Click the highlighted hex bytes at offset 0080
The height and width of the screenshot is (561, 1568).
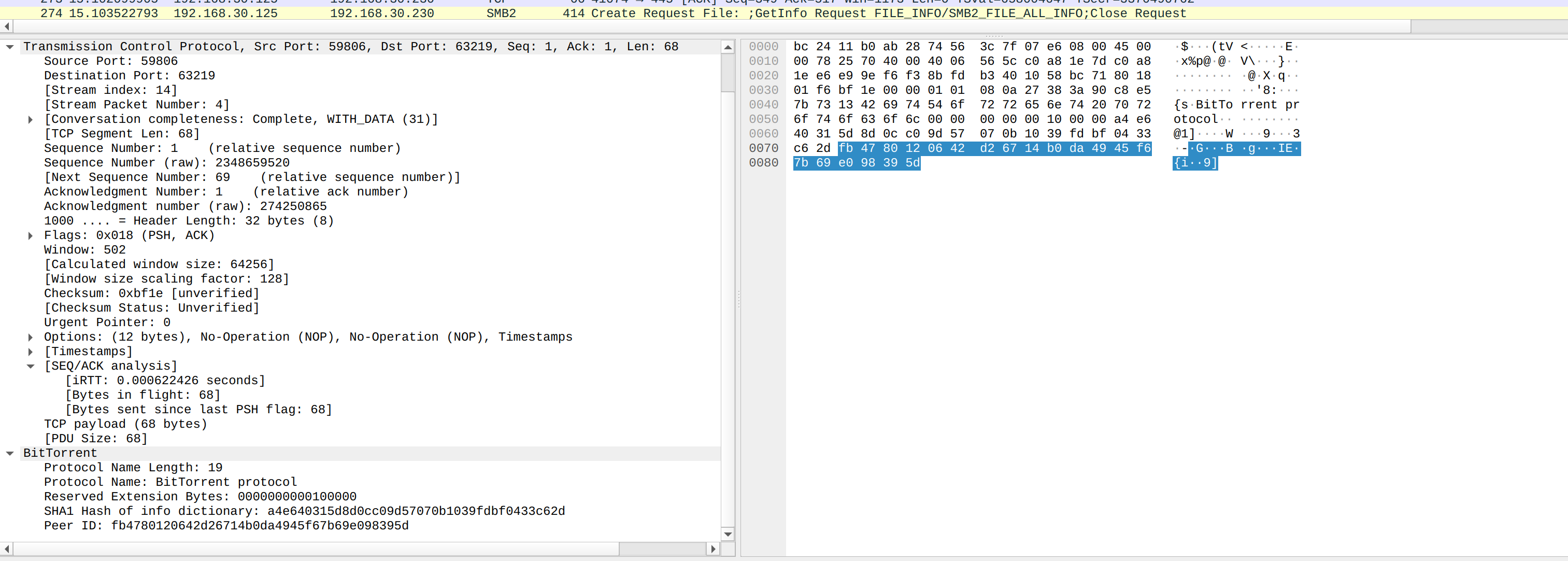pyautogui.click(x=856, y=163)
